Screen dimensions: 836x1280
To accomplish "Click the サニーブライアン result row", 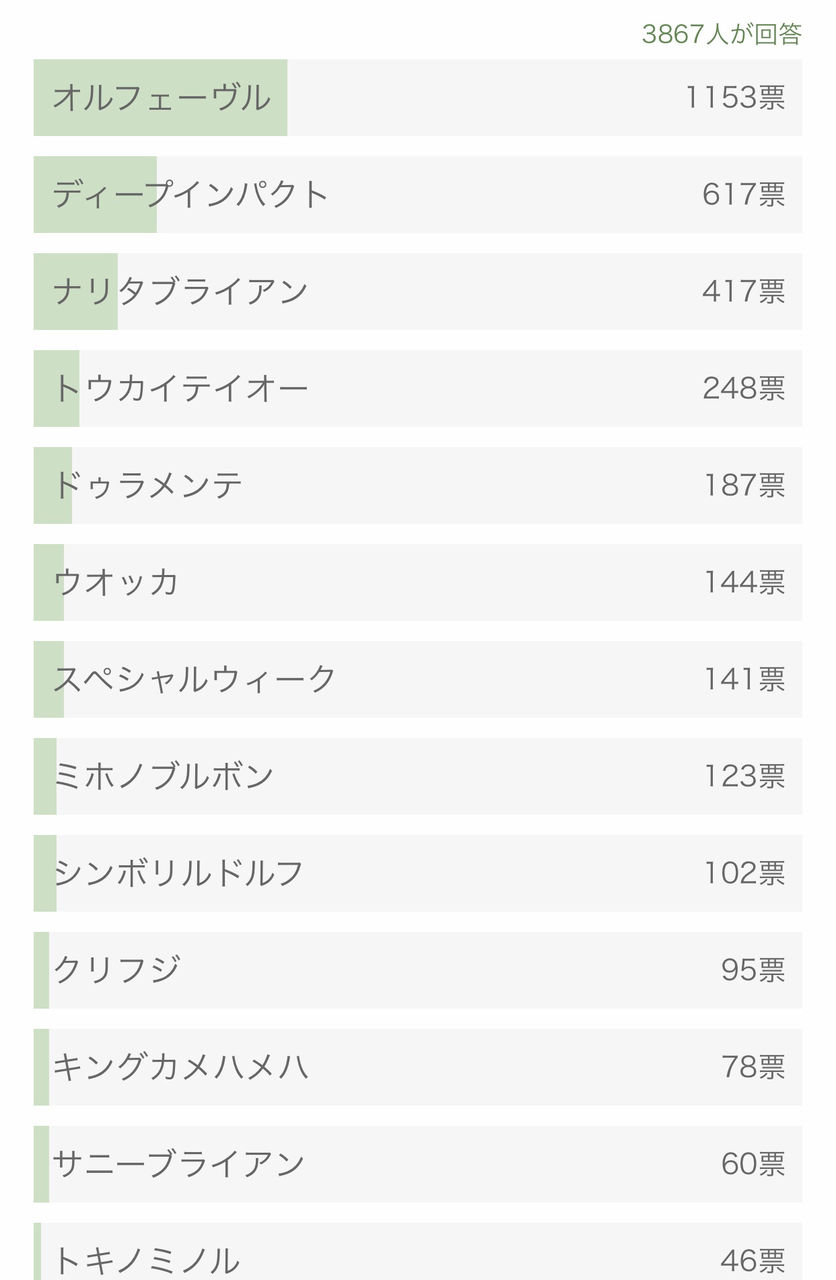I will click(418, 1164).
